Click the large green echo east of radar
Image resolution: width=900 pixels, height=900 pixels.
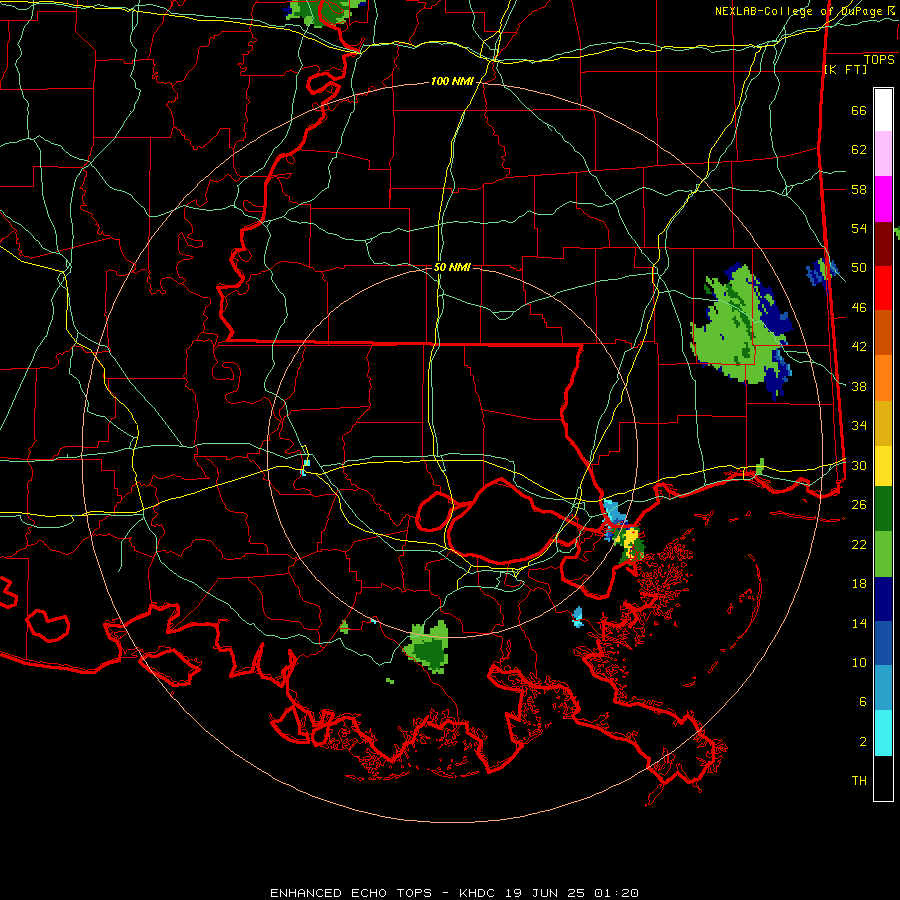click(742, 333)
